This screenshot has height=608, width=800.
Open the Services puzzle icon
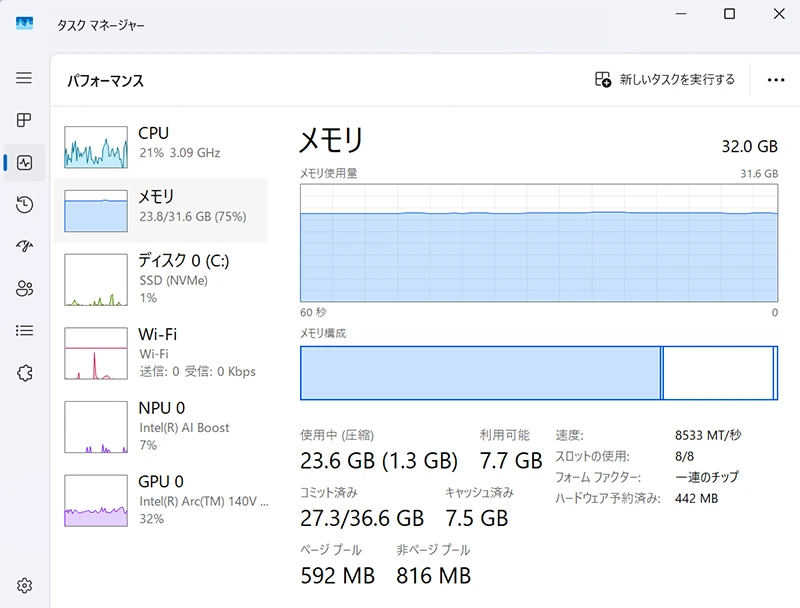tap(24, 372)
